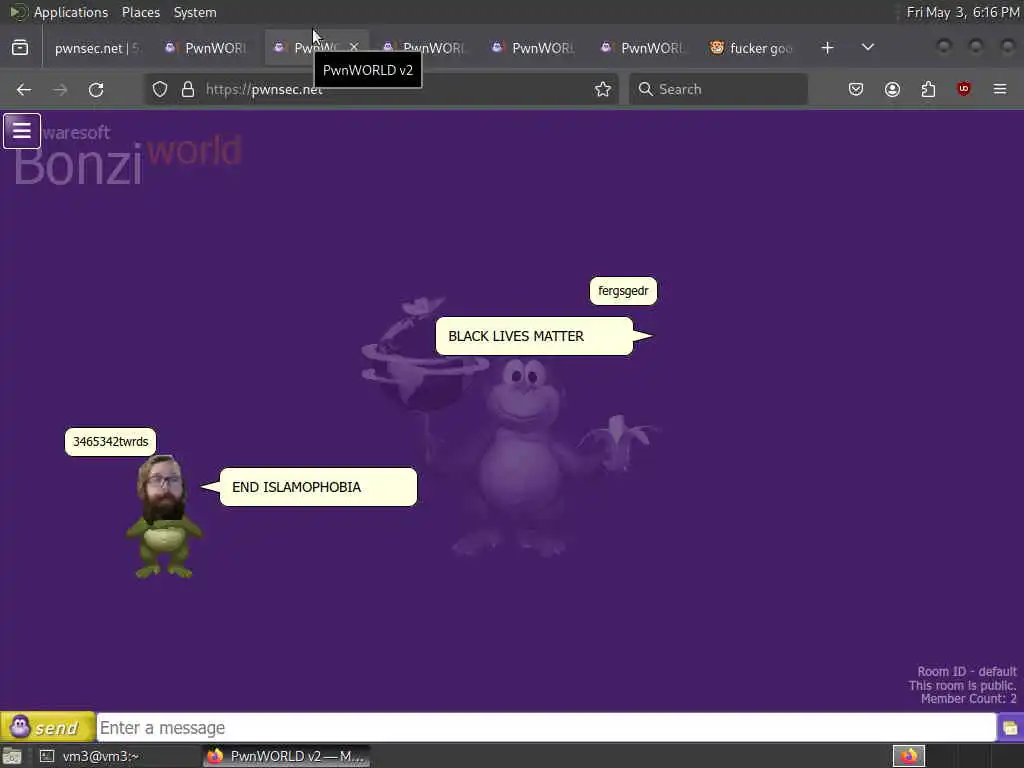Open the Firefox account icon
The width and height of the screenshot is (1024, 768).
(x=892, y=89)
